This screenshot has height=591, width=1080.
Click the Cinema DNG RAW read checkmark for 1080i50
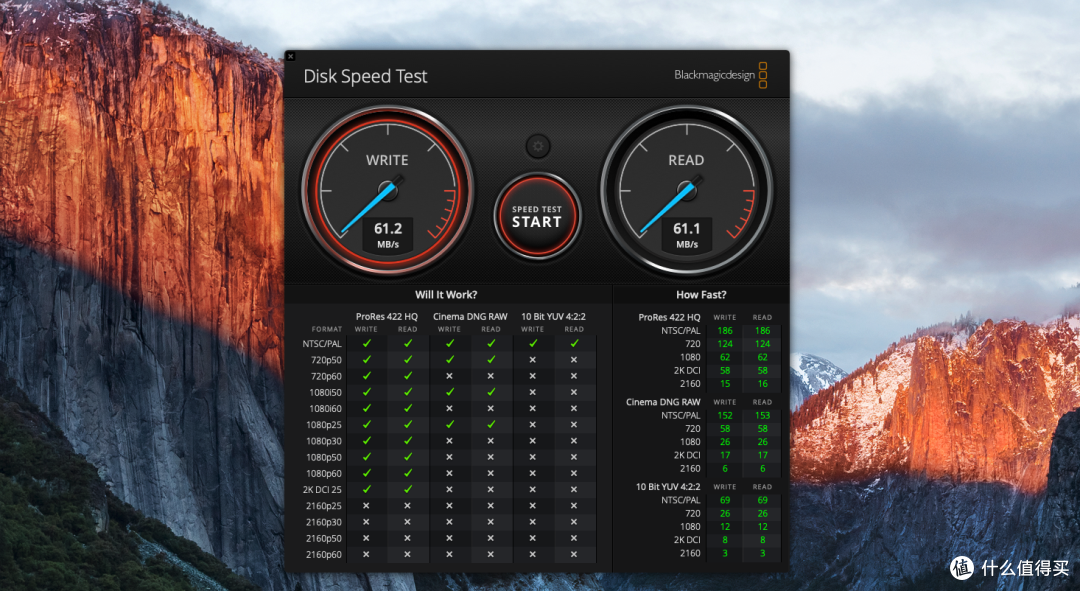[x=490, y=392]
